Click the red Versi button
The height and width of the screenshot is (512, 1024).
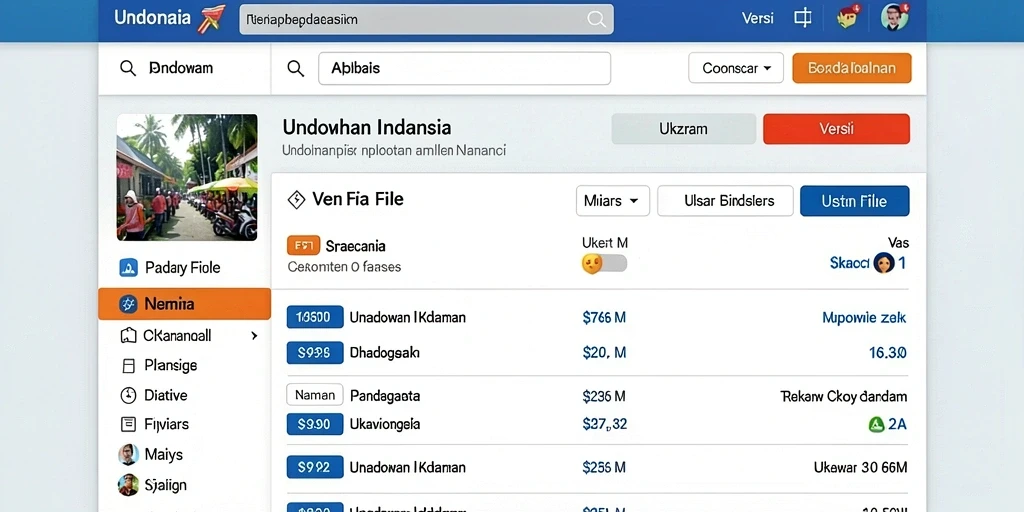pyautogui.click(x=836, y=129)
